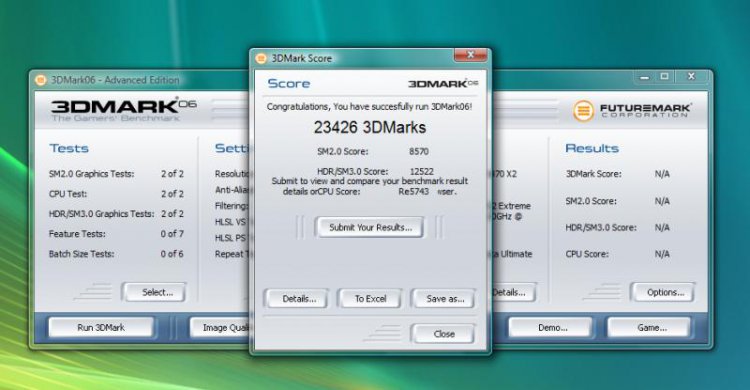750x390 pixels.
Task: Click 'HDR/SM3.0 Graphics Tests:' label
Action: coord(101,214)
